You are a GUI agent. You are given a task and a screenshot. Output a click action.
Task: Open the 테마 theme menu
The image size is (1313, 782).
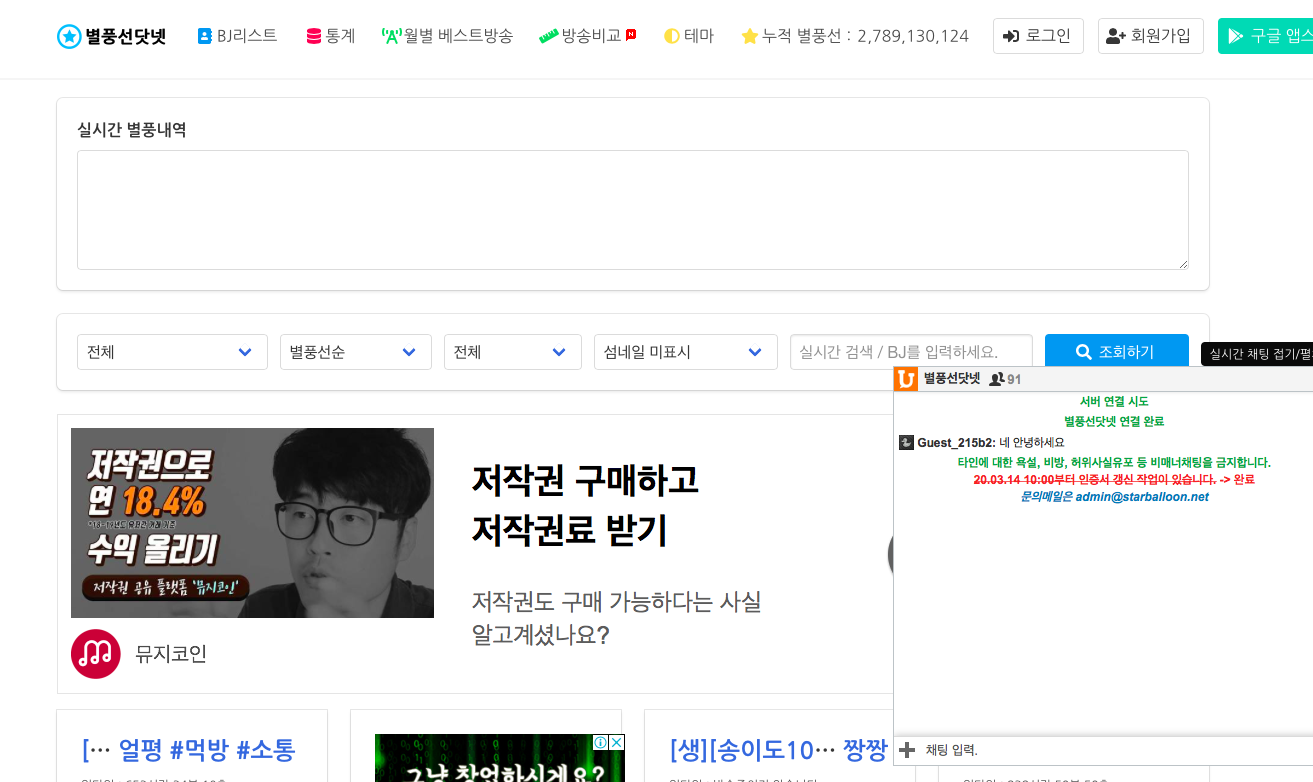click(689, 36)
